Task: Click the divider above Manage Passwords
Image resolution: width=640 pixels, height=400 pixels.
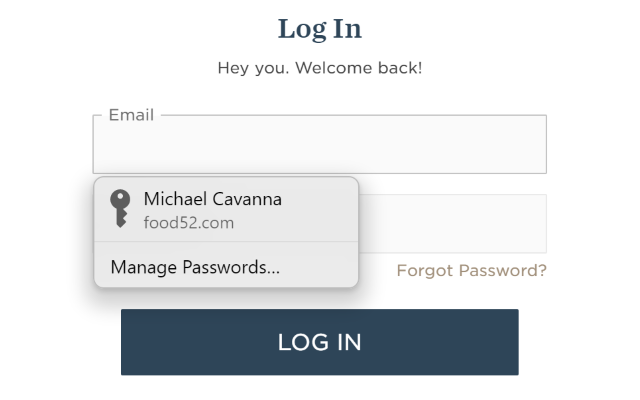Action: tap(226, 242)
